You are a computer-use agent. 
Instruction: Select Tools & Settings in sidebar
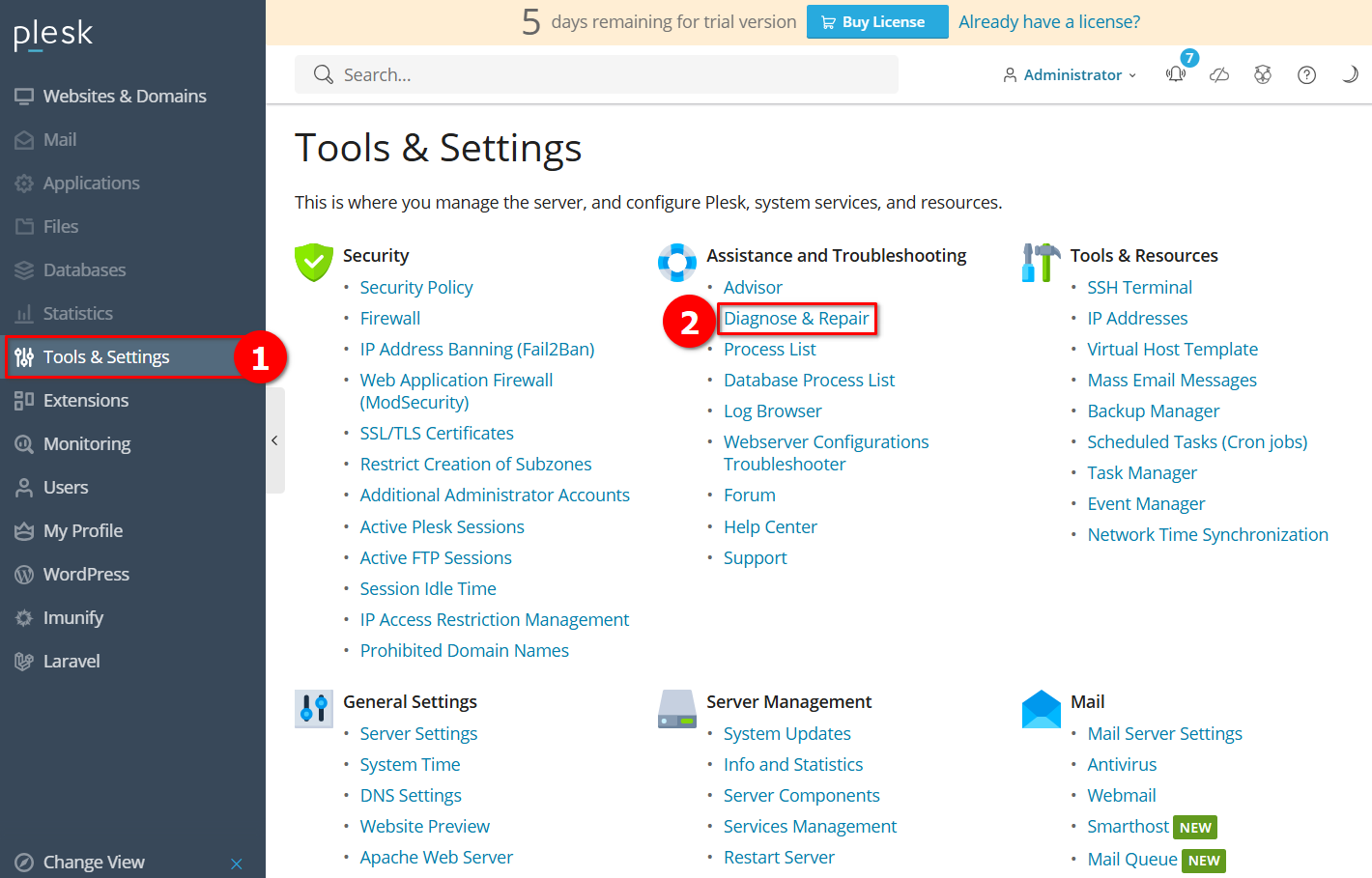pyautogui.click(x=132, y=356)
